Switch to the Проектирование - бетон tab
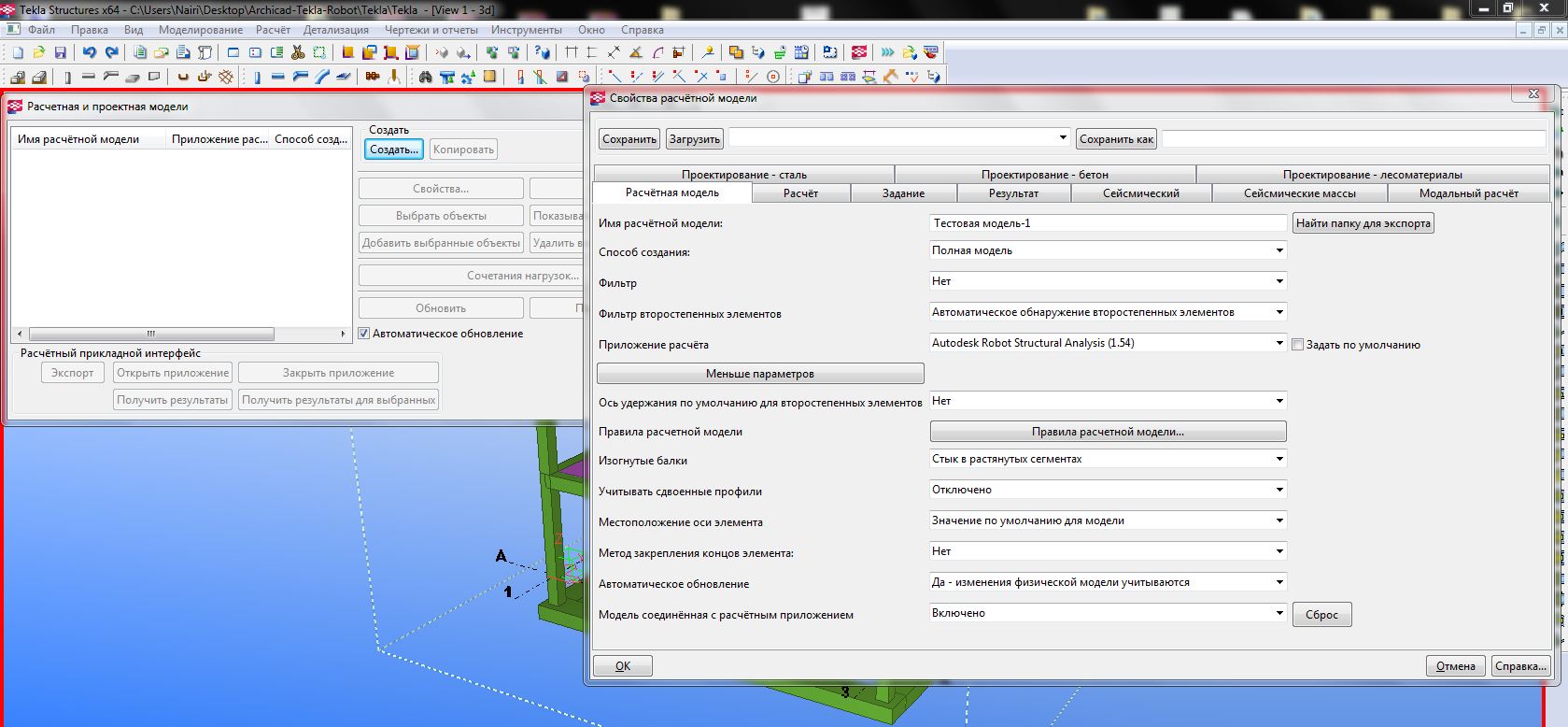 [1044, 175]
